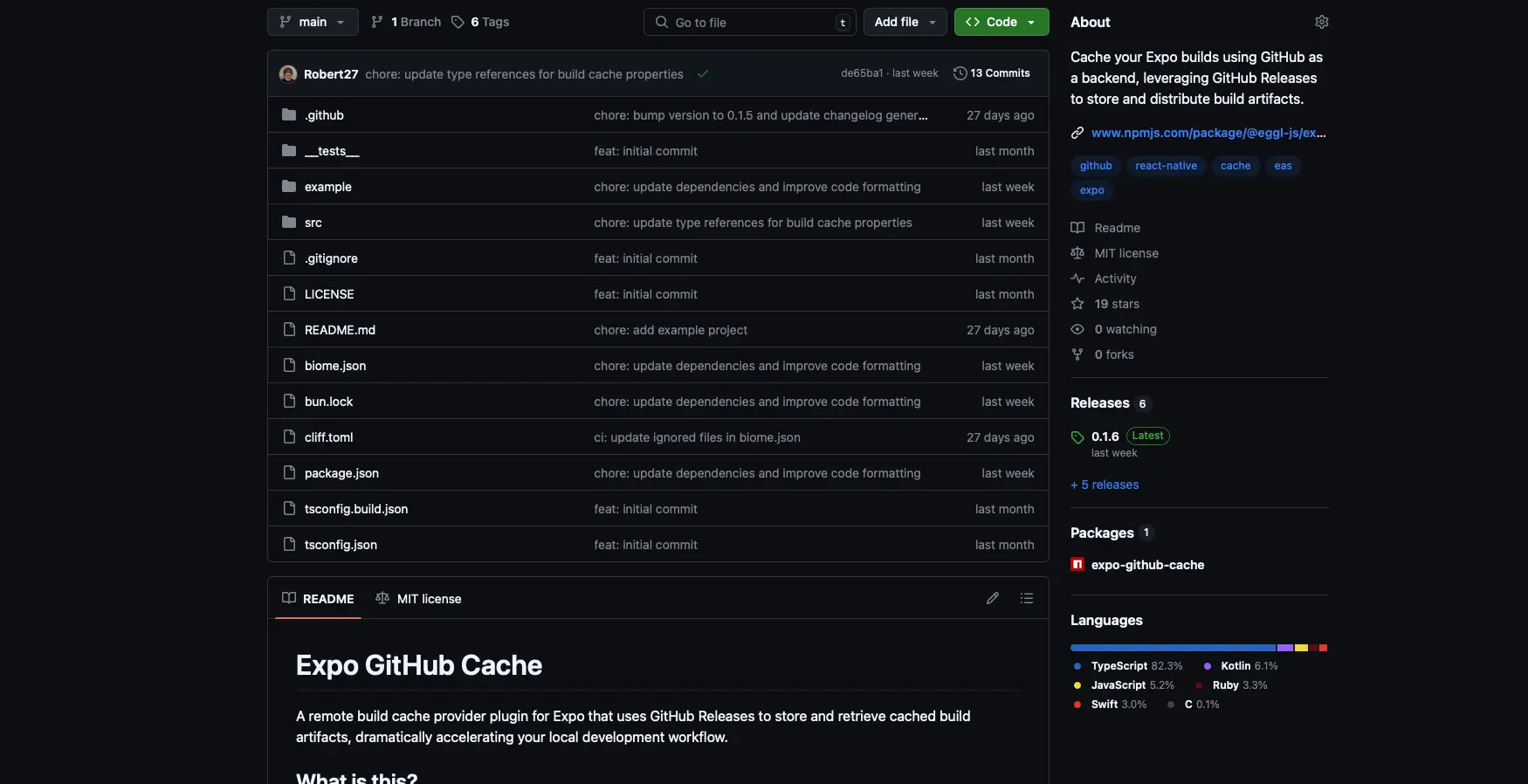Click the LICENSE file icon

[x=289, y=293]
